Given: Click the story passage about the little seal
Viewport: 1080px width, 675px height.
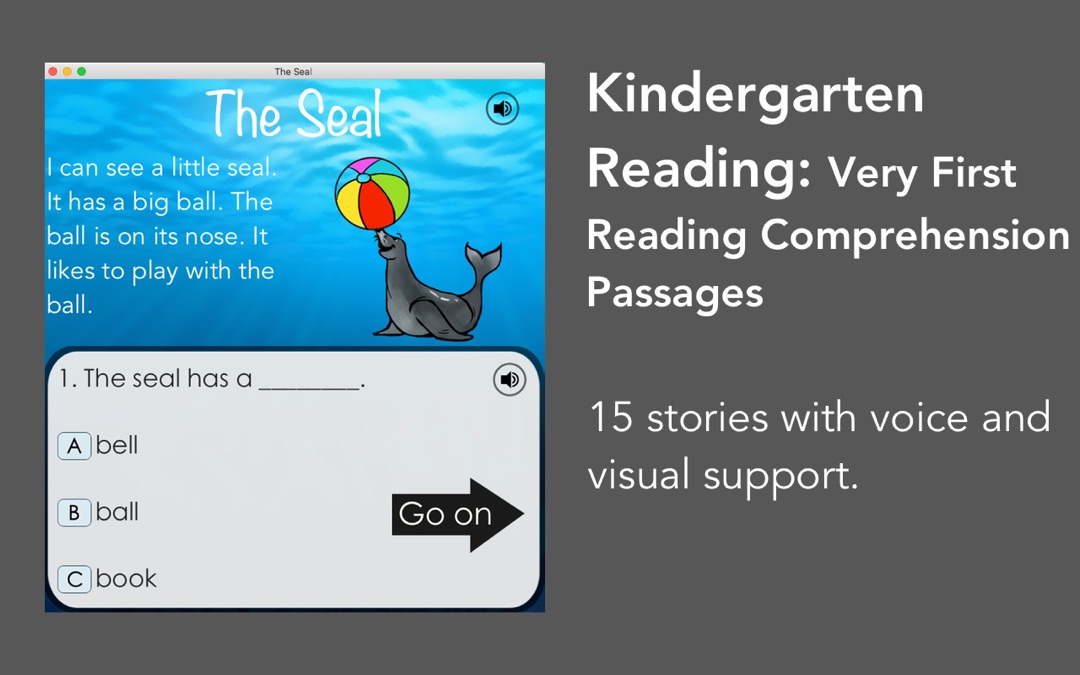Looking at the screenshot, I should click(x=160, y=236).
